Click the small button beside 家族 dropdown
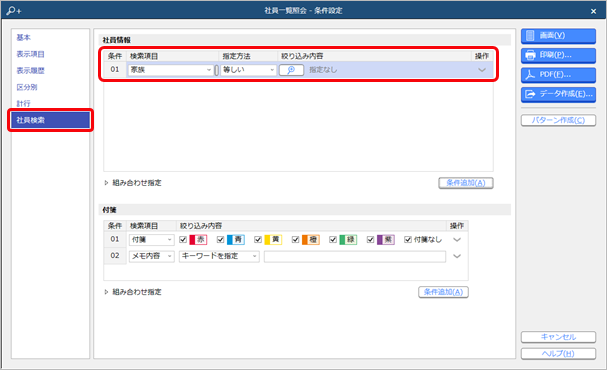 (216, 70)
